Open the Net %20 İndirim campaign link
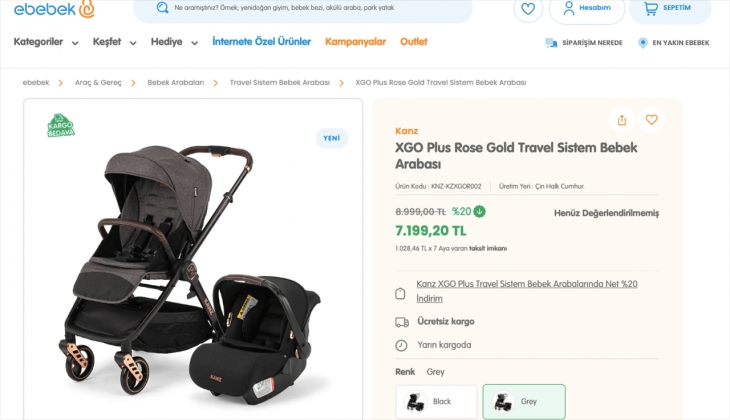Viewport: 730px width, 420px height. 526,291
